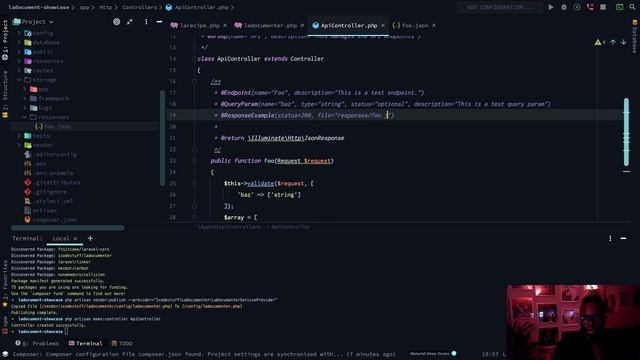
Task: Go to previous highlighted problem
Action: pyautogui.click(x=613, y=42)
